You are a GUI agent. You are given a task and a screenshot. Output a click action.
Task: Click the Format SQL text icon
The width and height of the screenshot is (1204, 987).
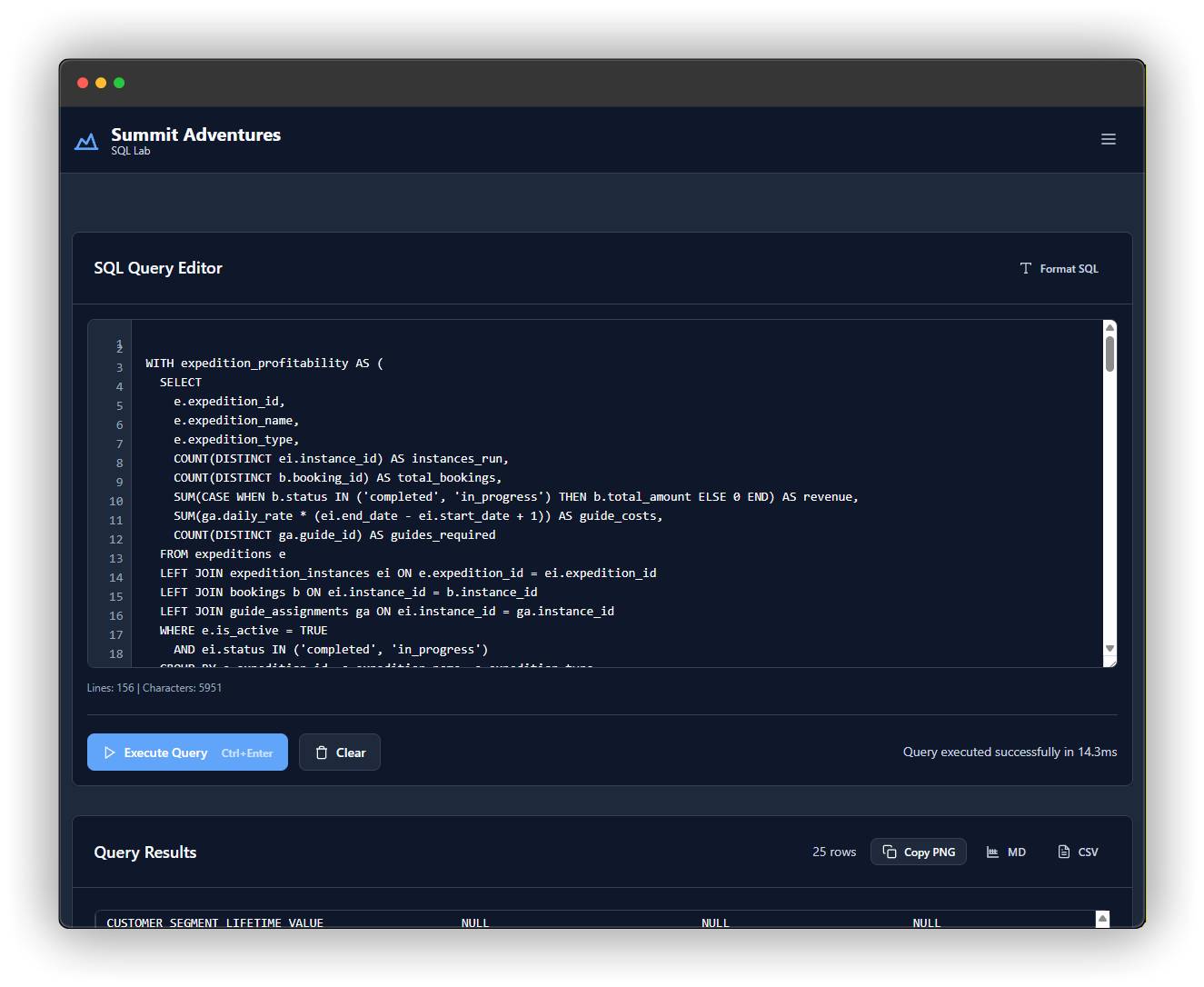click(x=1025, y=268)
